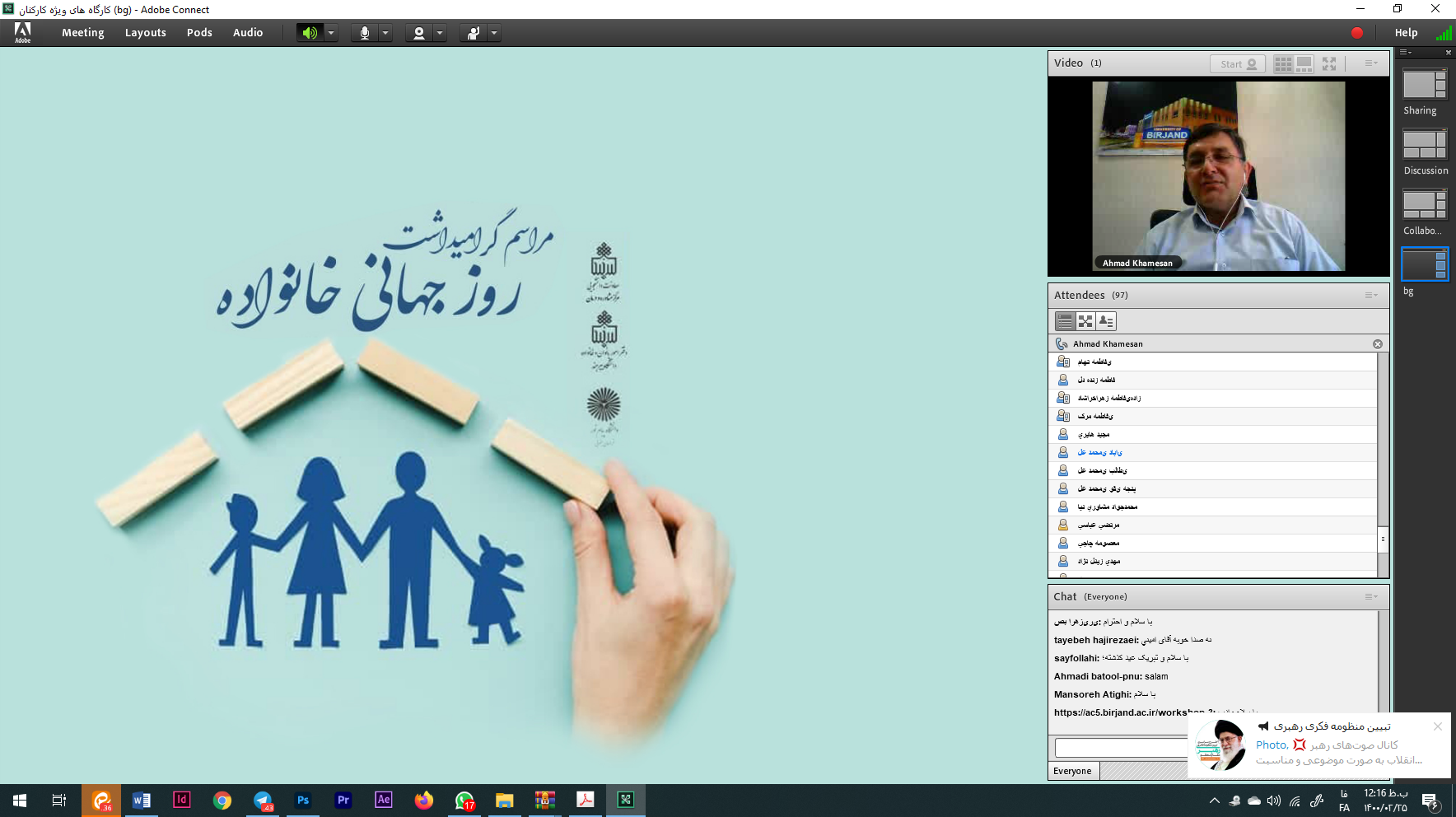Open the speaker options dropdown arrow
1456x817 pixels.
click(x=331, y=33)
